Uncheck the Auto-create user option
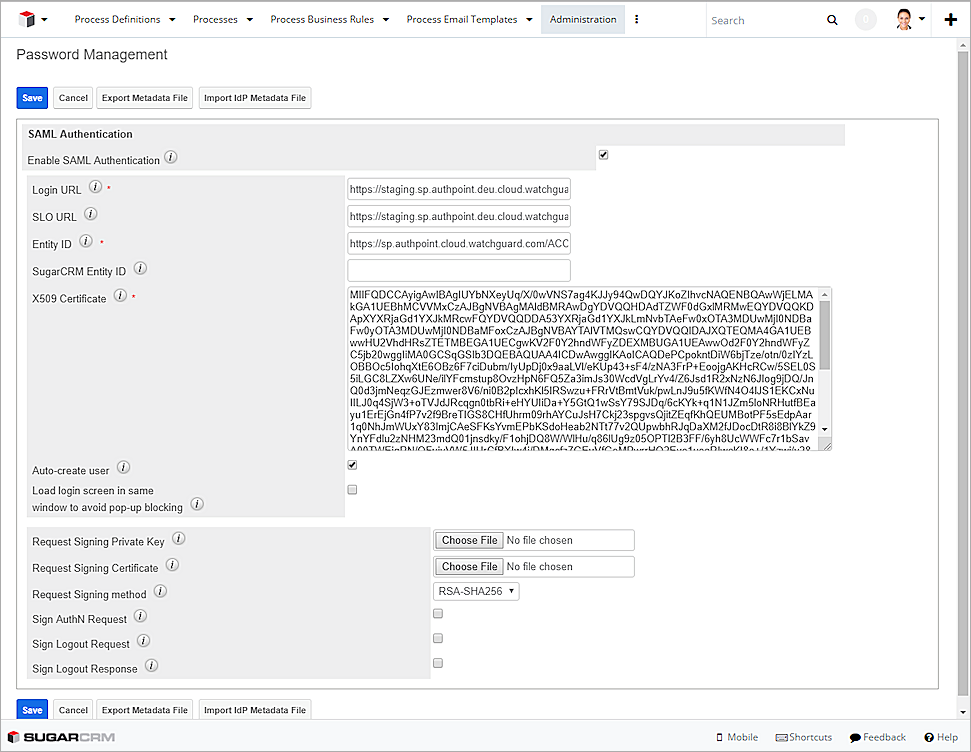971x752 pixels. click(x=350, y=465)
